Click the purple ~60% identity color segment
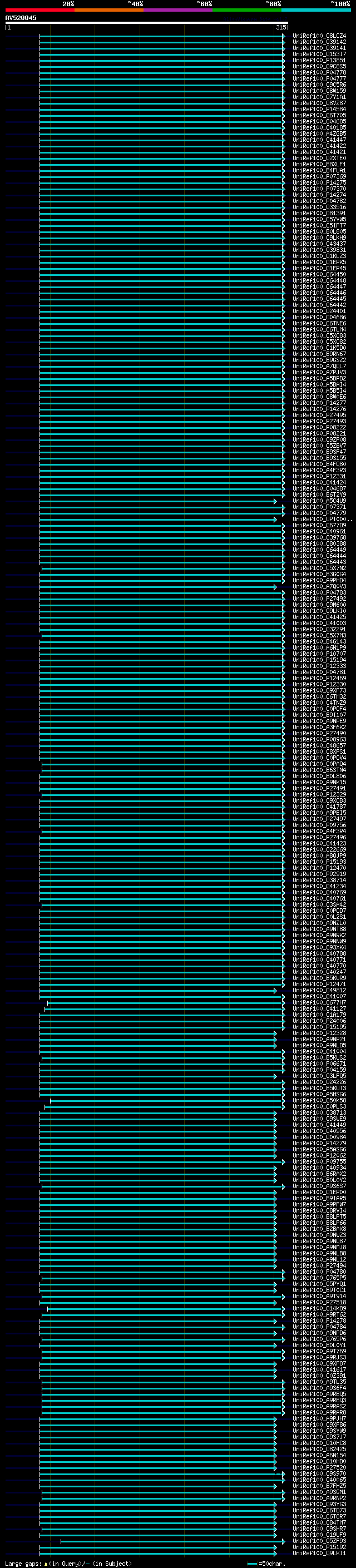 (x=177, y=10)
